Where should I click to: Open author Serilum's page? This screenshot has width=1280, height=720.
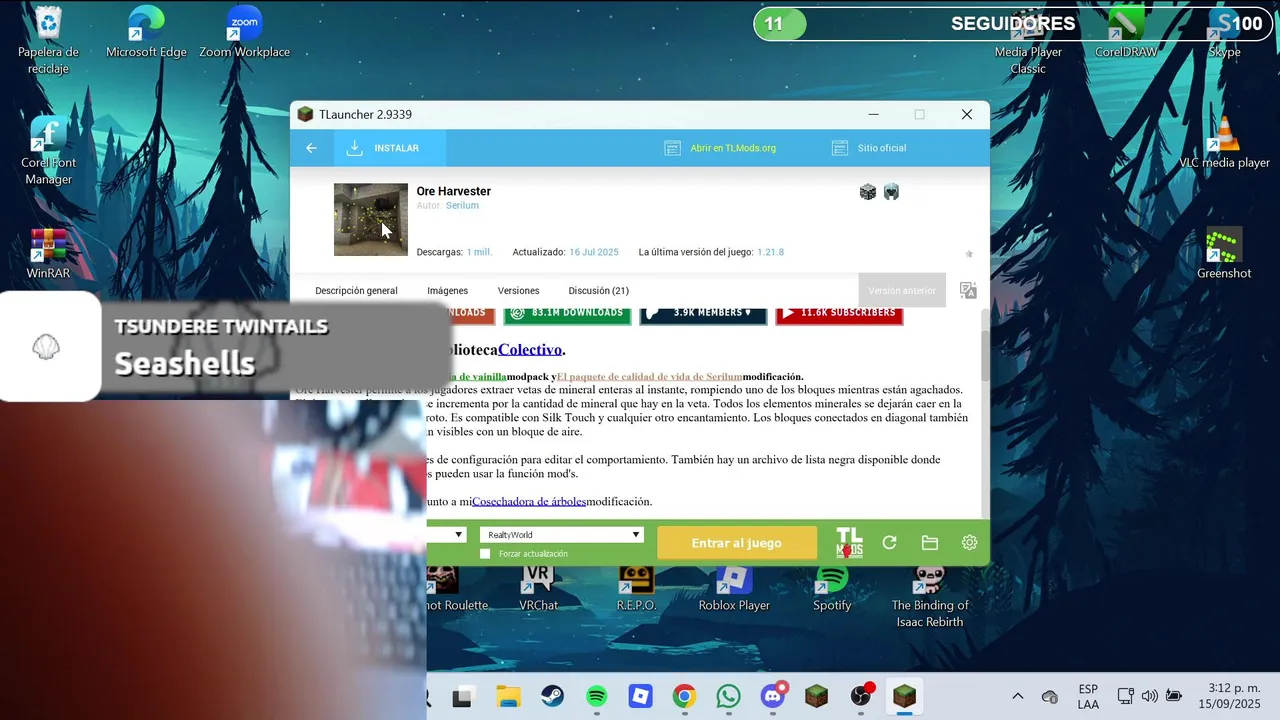(462, 205)
